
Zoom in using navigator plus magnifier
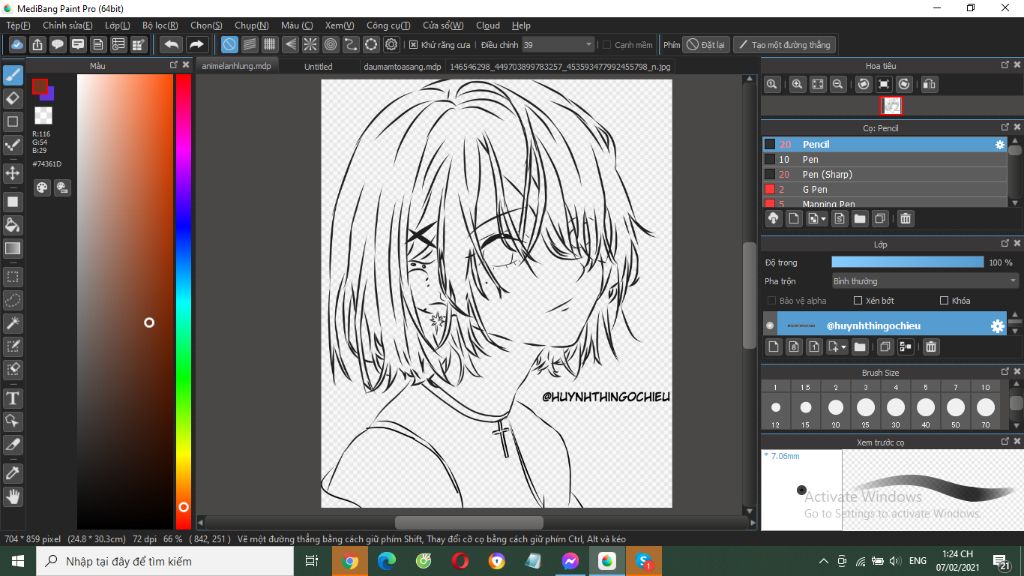point(797,84)
